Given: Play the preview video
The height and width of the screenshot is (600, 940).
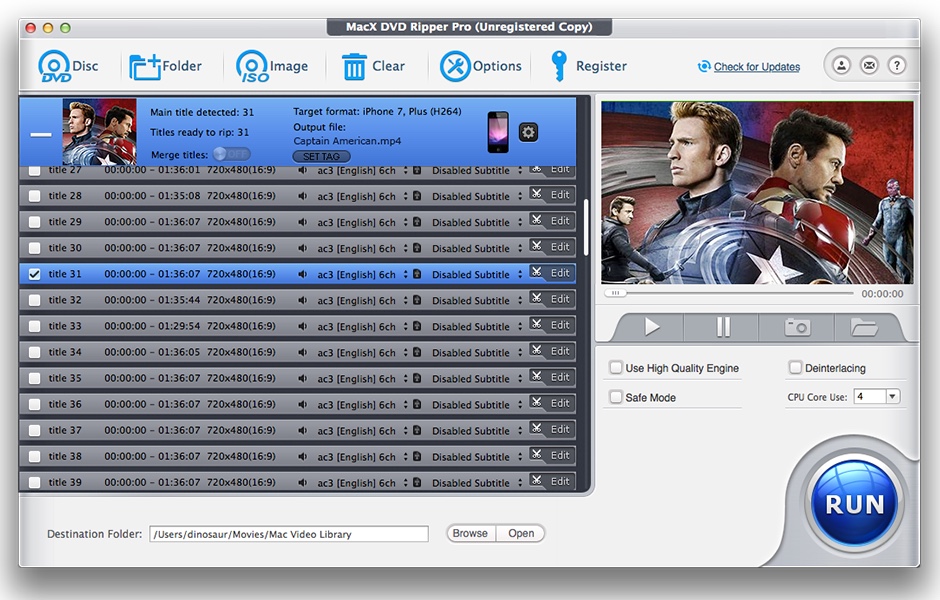Looking at the screenshot, I should 651,327.
